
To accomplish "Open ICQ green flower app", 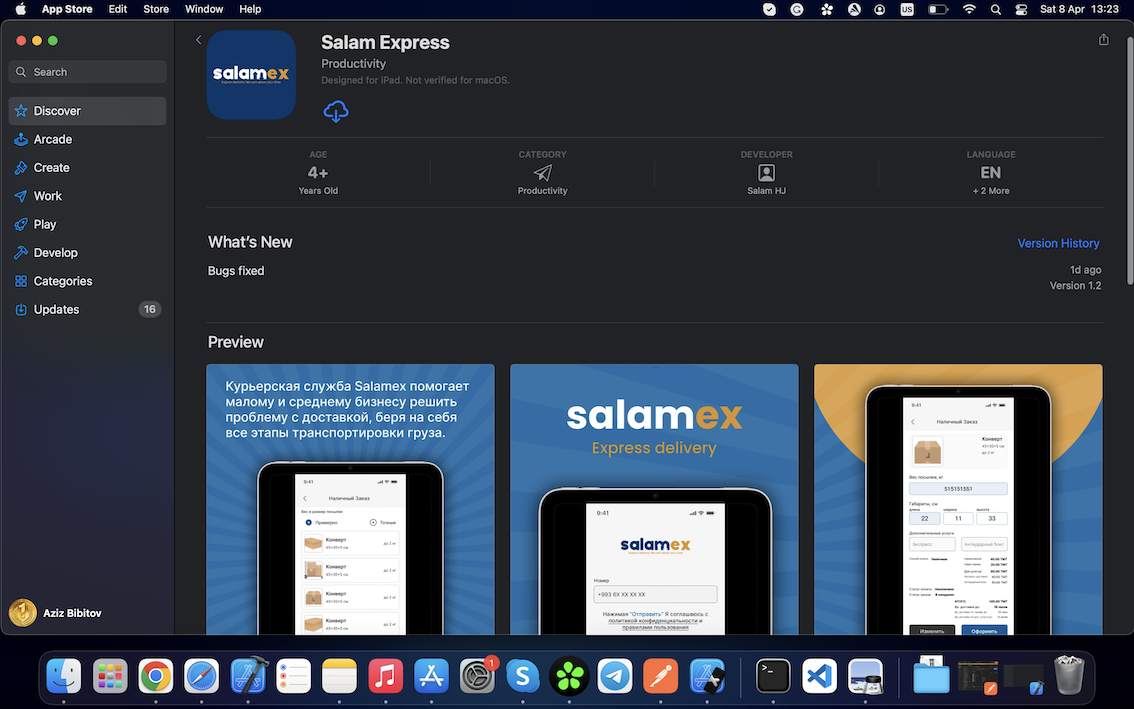I will pos(569,676).
